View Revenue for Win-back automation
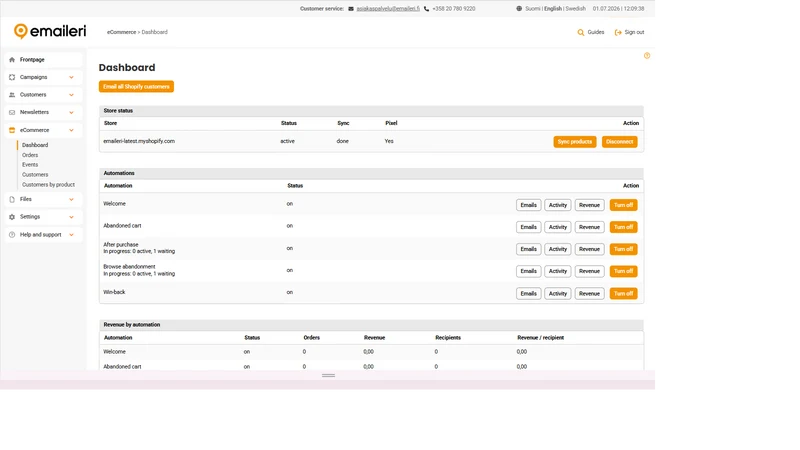The image size is (800, 450). (x=589, y=293)
